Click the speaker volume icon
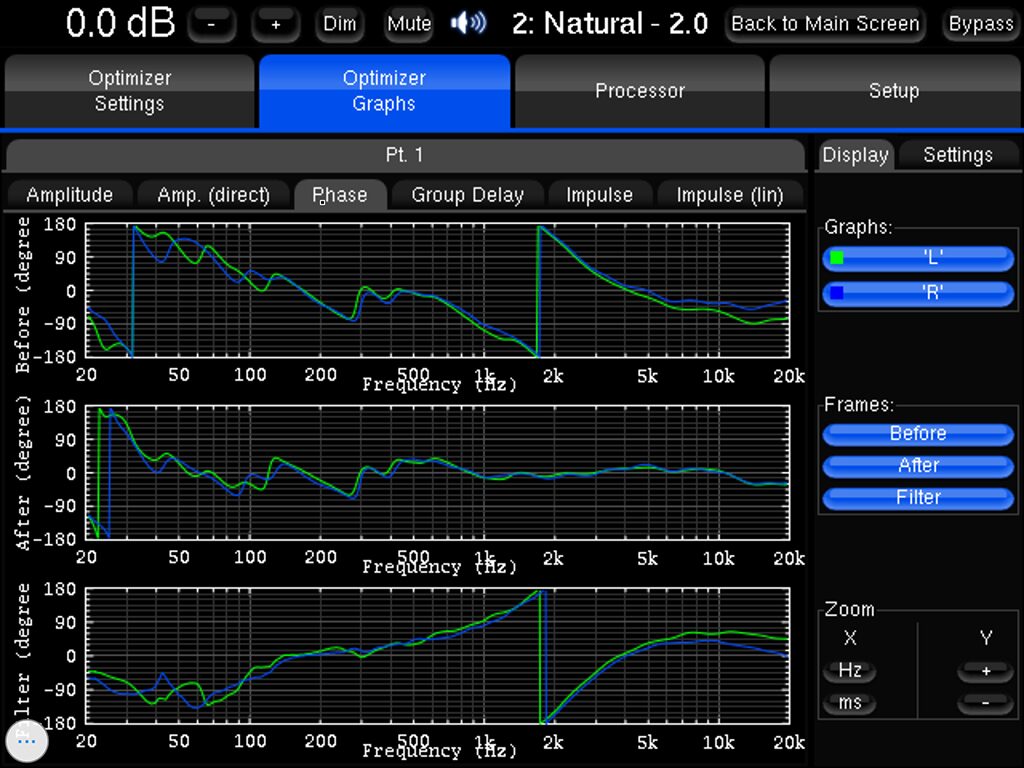1024x768 pixels. [468, 24]
